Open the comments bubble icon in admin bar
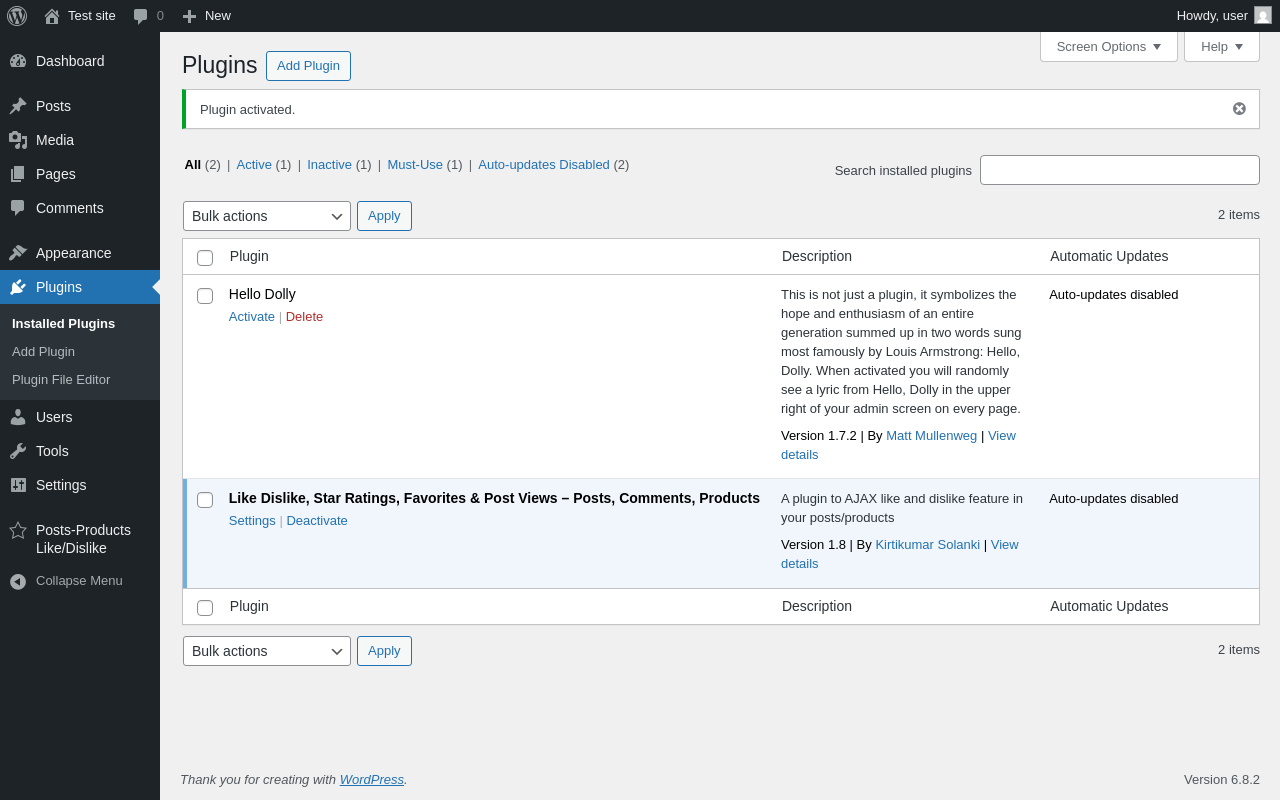 (141, 16)
